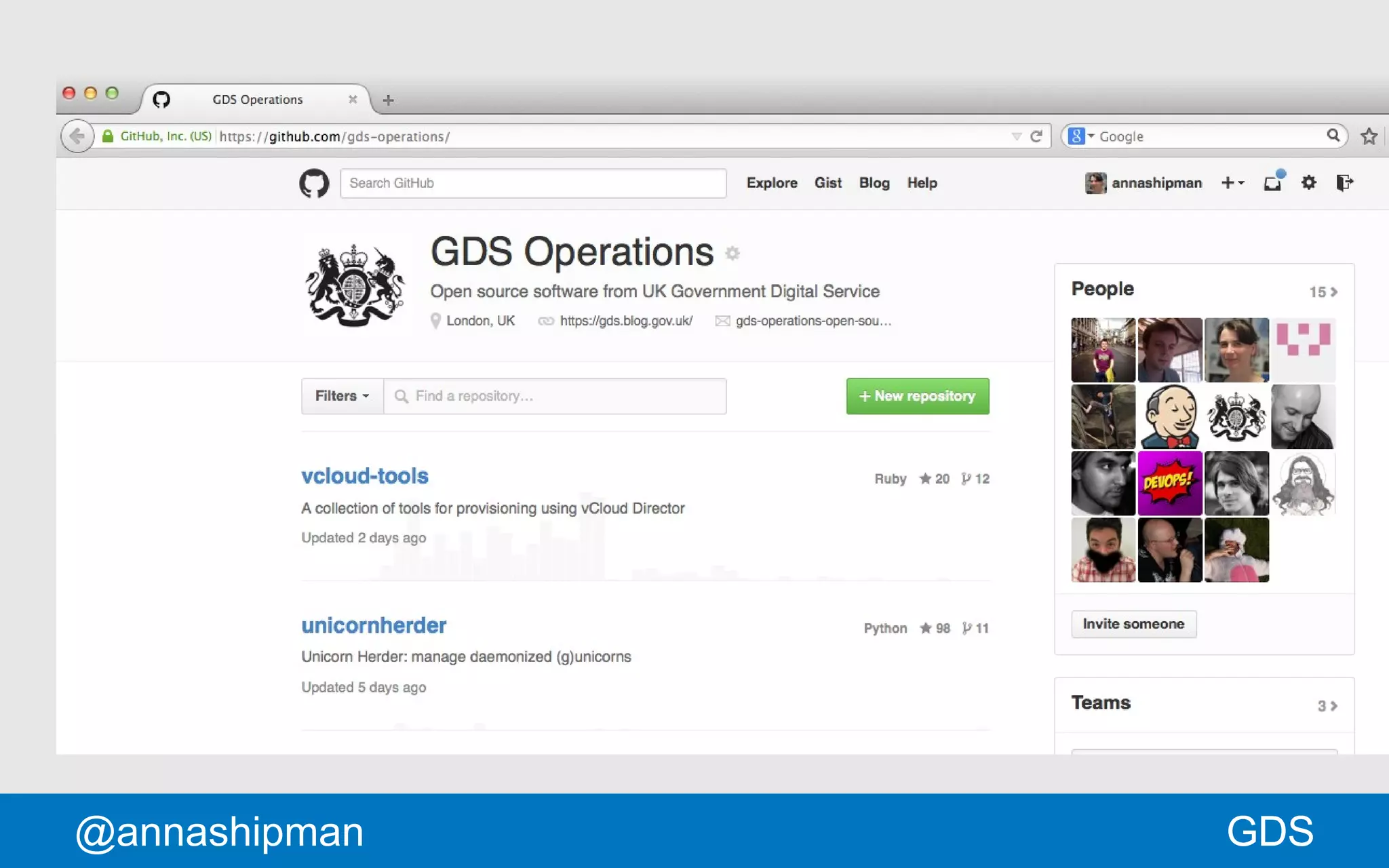Expand the plus create-new dropdown
1389x868 pixels.
click(1232, 182)
